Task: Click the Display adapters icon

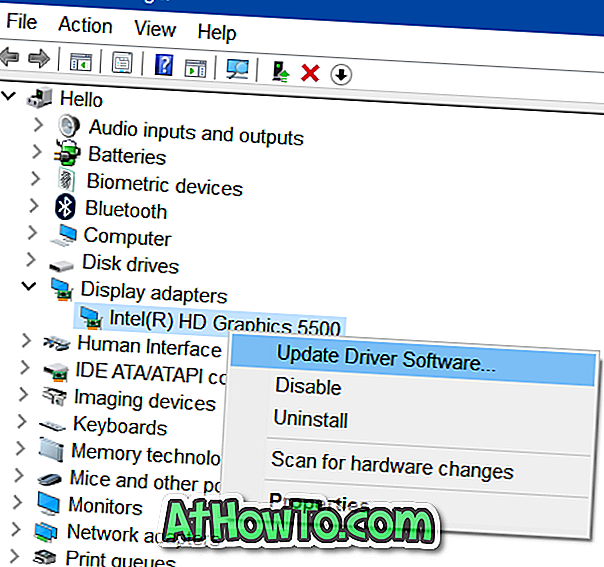Action: click(x=62, y=289)
